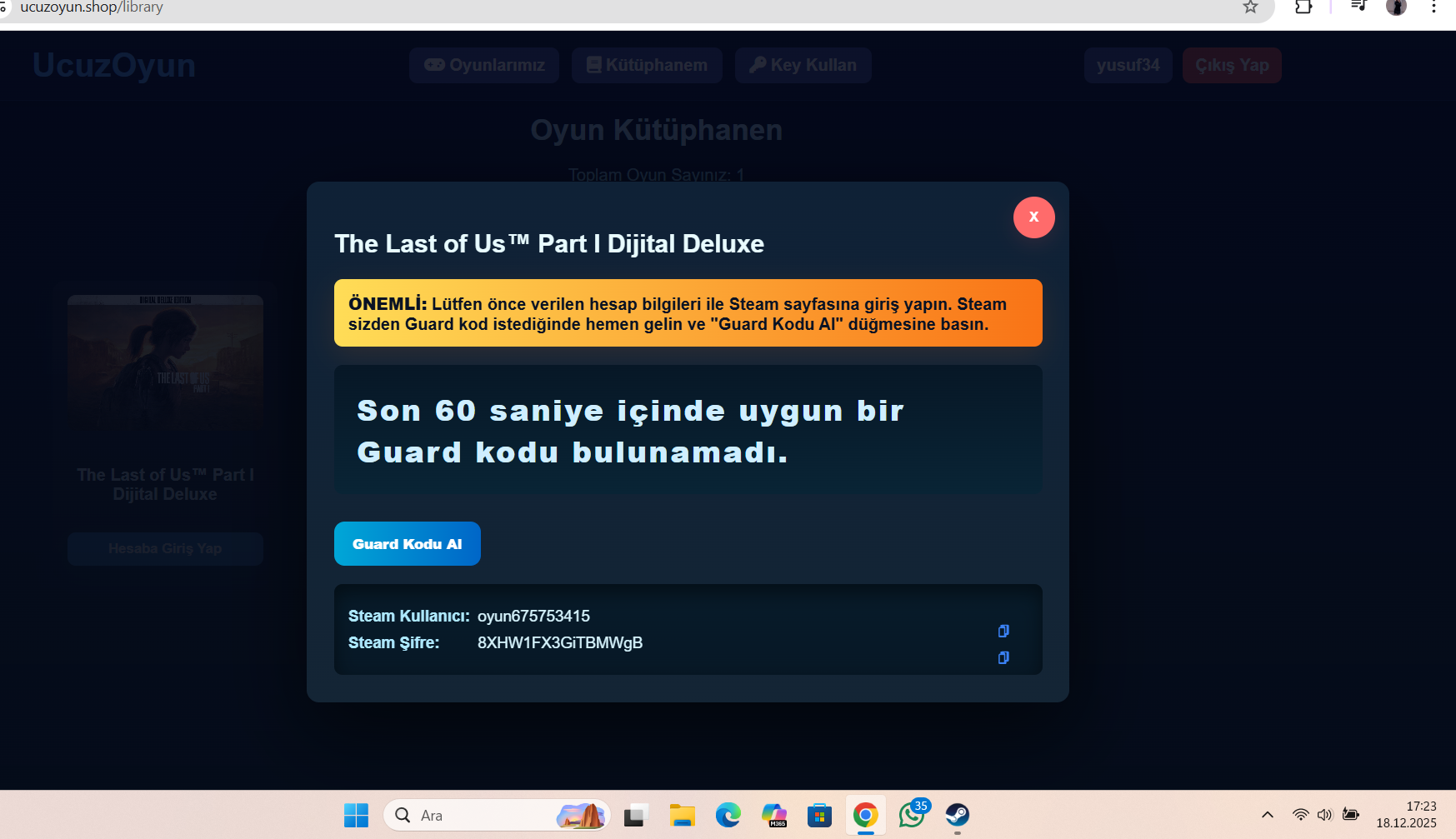Open the Oyunlarımız menu item
This screenshot has width=1456, height=839.
pos(484,65)
